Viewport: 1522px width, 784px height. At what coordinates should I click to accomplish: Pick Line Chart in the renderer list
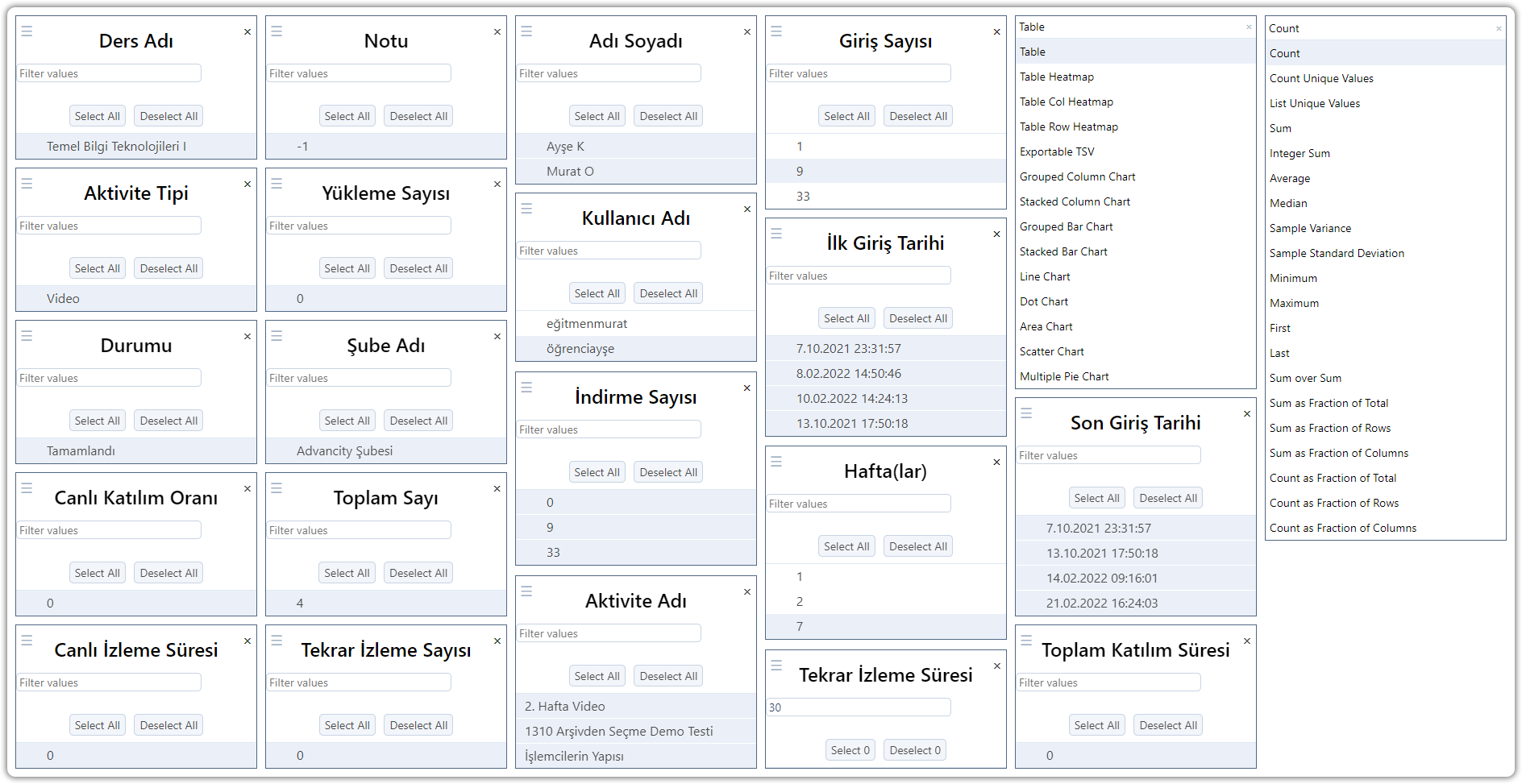click(1045, 277)
